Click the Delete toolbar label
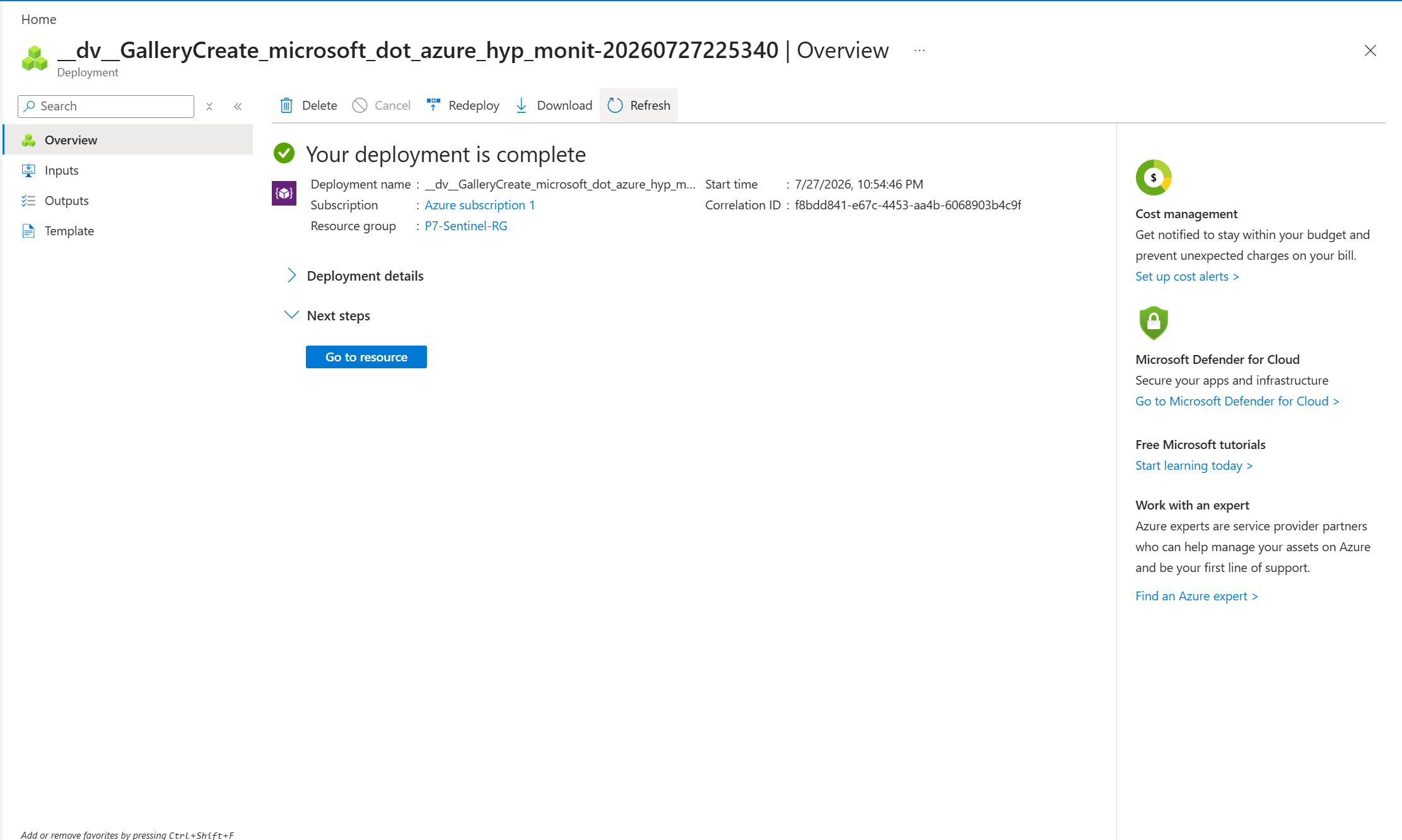Image resolution: width=1402 pixels, height=840 pixels. click(319, 105)
